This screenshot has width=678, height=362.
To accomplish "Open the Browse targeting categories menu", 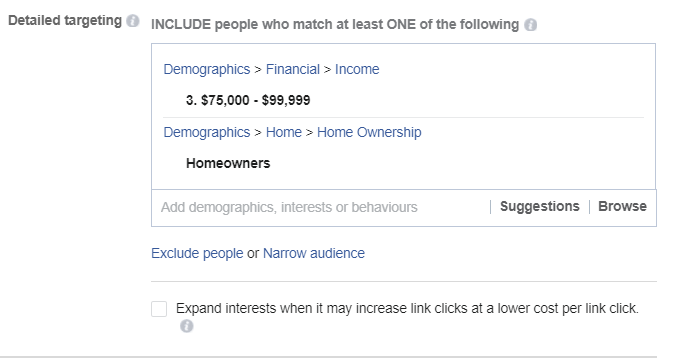I will tap(623, 207).
